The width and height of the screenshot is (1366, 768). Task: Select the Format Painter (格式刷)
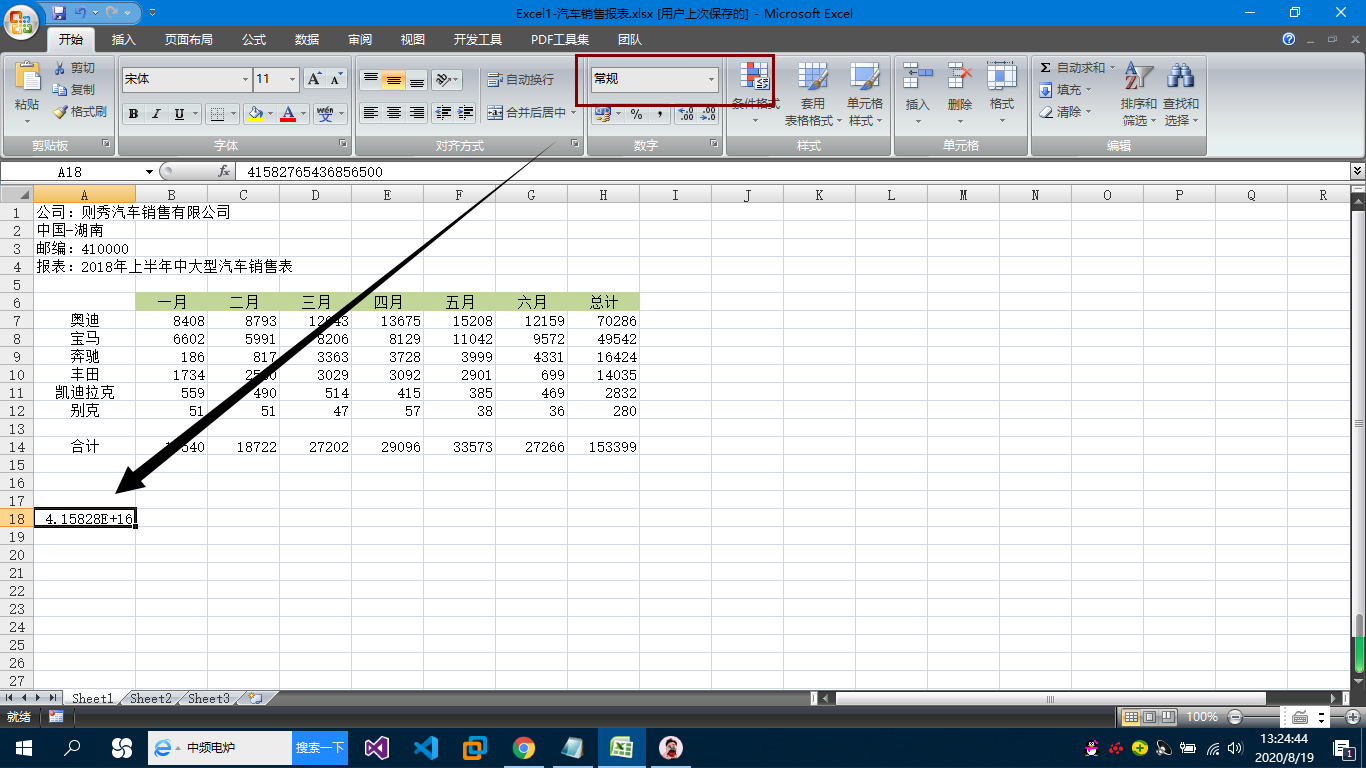80,112
